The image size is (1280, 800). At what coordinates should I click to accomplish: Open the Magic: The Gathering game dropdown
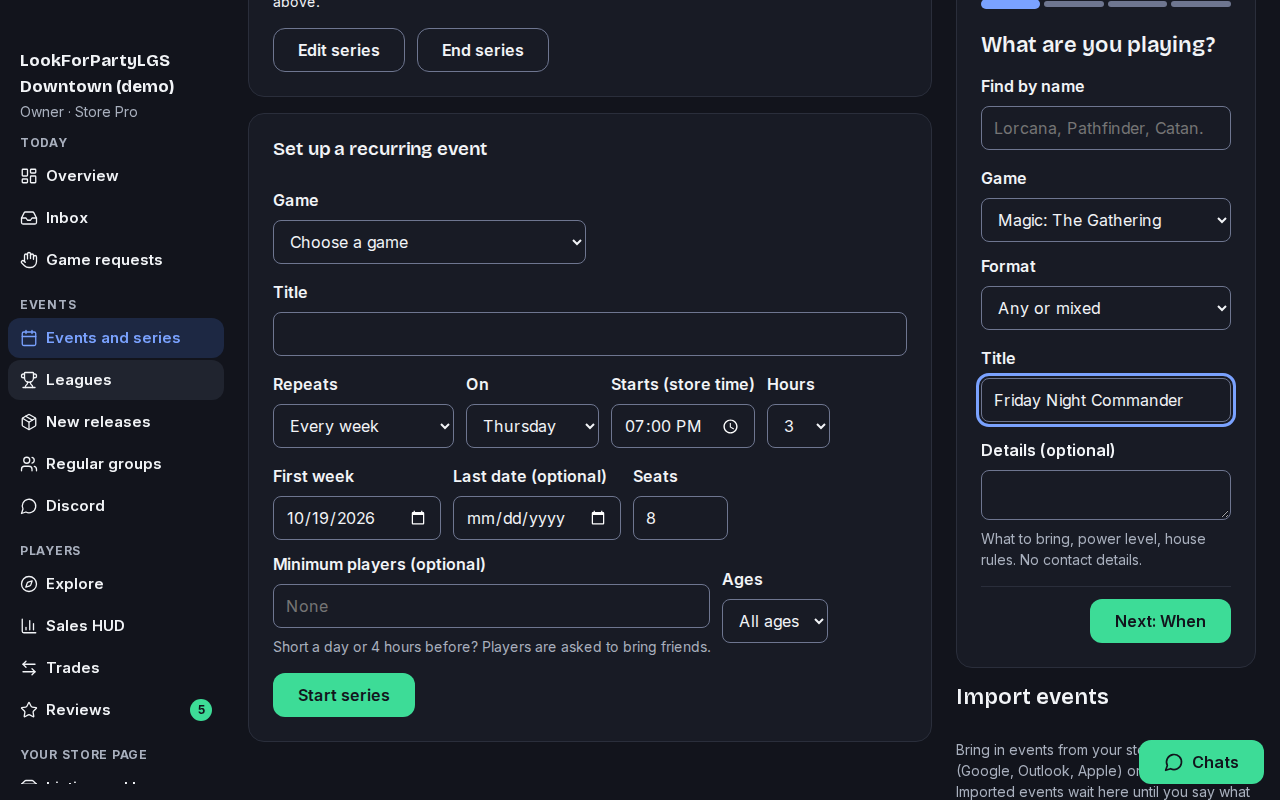coord(1106,220)
